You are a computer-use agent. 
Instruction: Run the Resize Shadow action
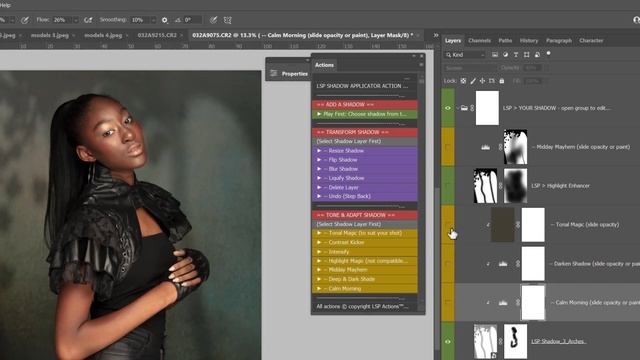click(x=364, y=151)
